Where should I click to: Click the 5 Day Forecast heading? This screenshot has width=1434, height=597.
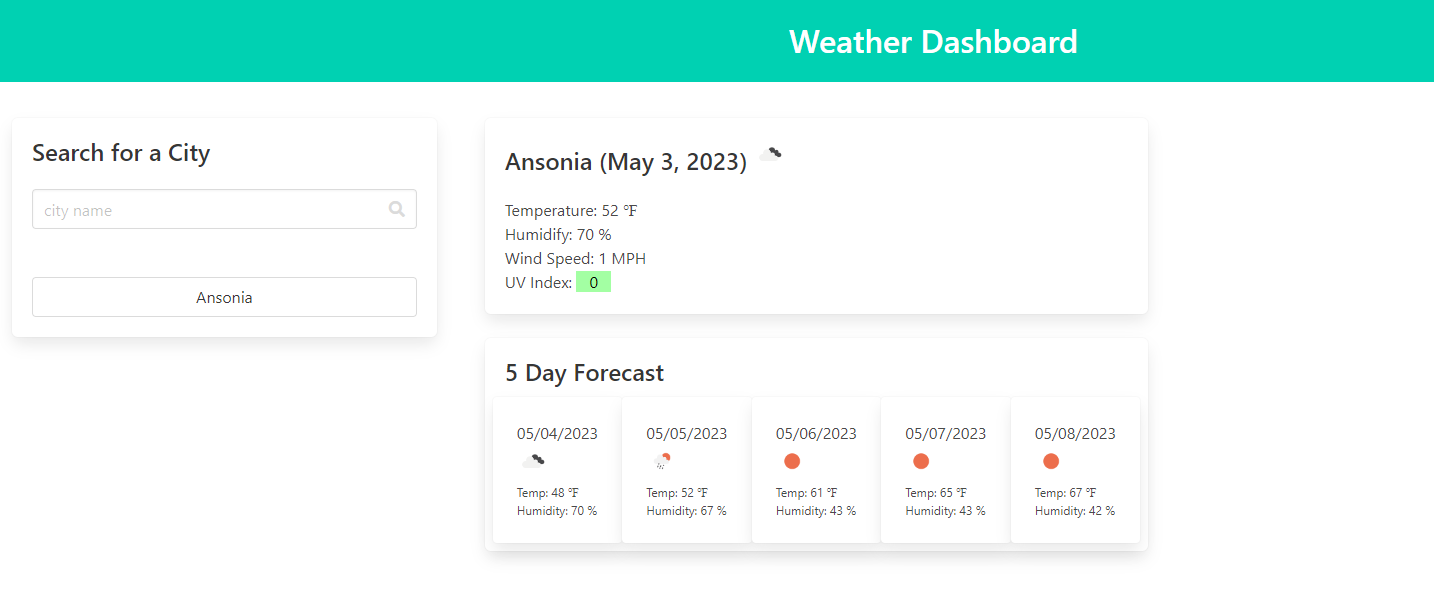[x=583, y=372]
